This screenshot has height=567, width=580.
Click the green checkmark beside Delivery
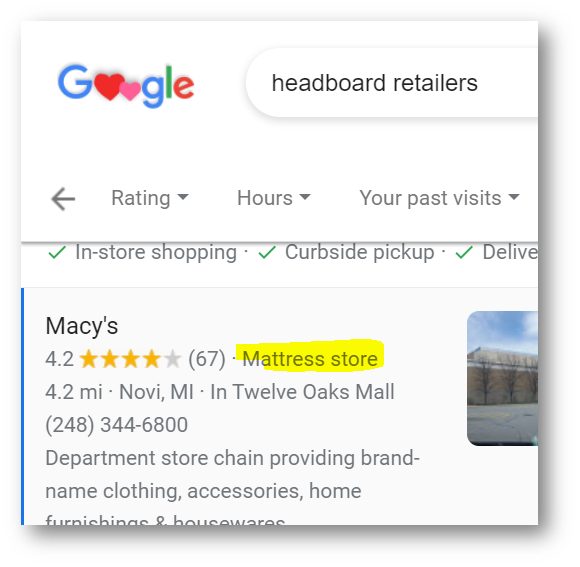(464, 253)
